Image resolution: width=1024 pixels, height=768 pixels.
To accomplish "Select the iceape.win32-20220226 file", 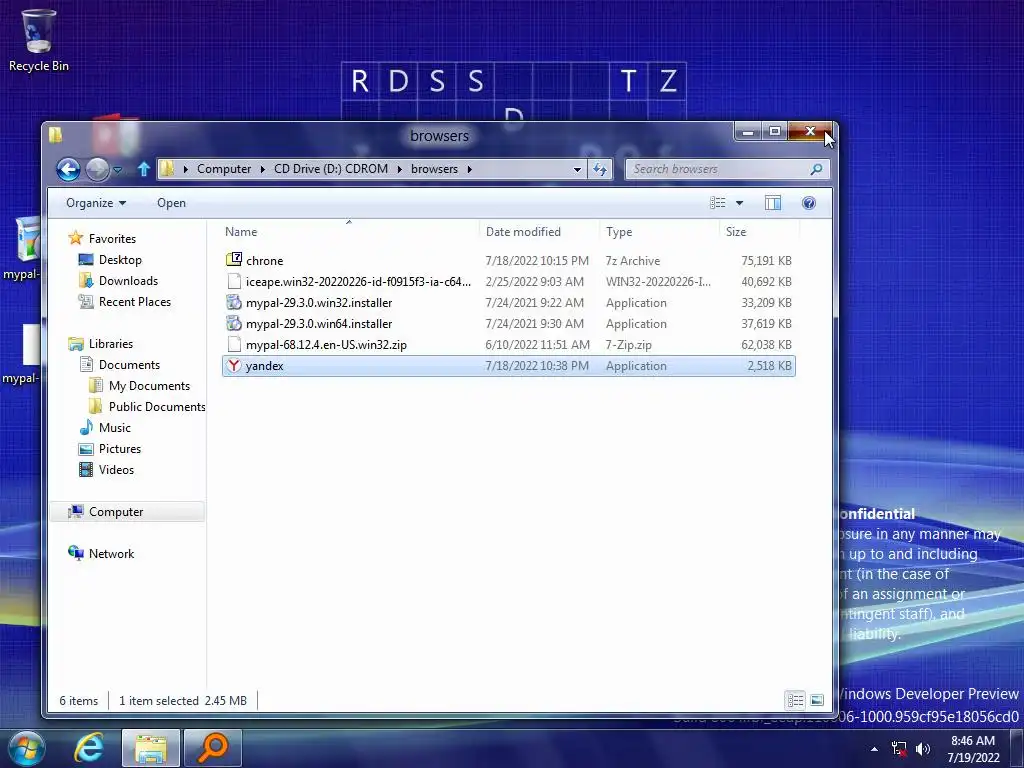I will click(509, 281).
